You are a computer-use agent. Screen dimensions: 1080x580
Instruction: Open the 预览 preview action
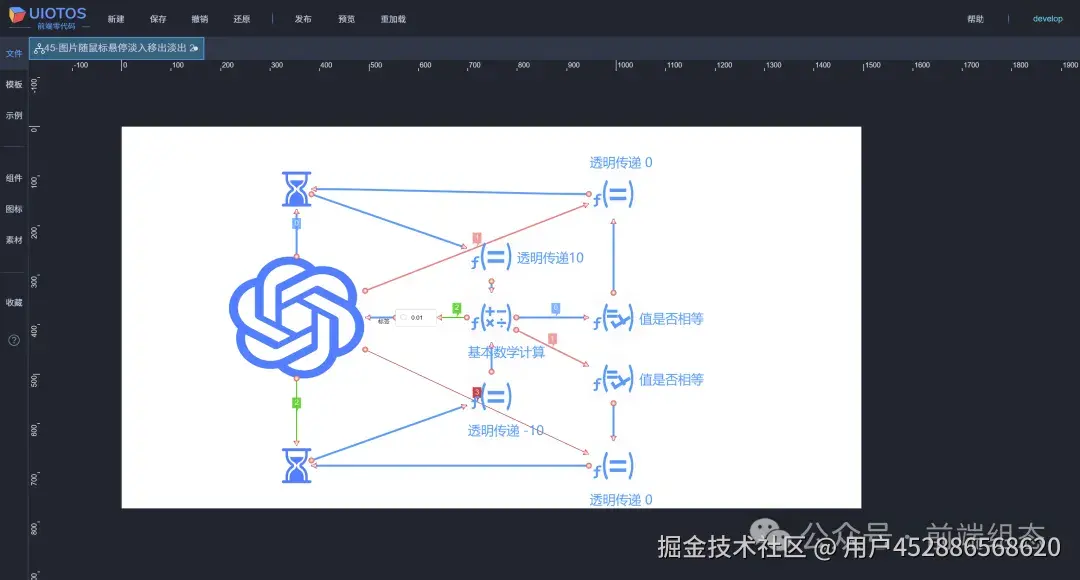click(x=346, y=18)
